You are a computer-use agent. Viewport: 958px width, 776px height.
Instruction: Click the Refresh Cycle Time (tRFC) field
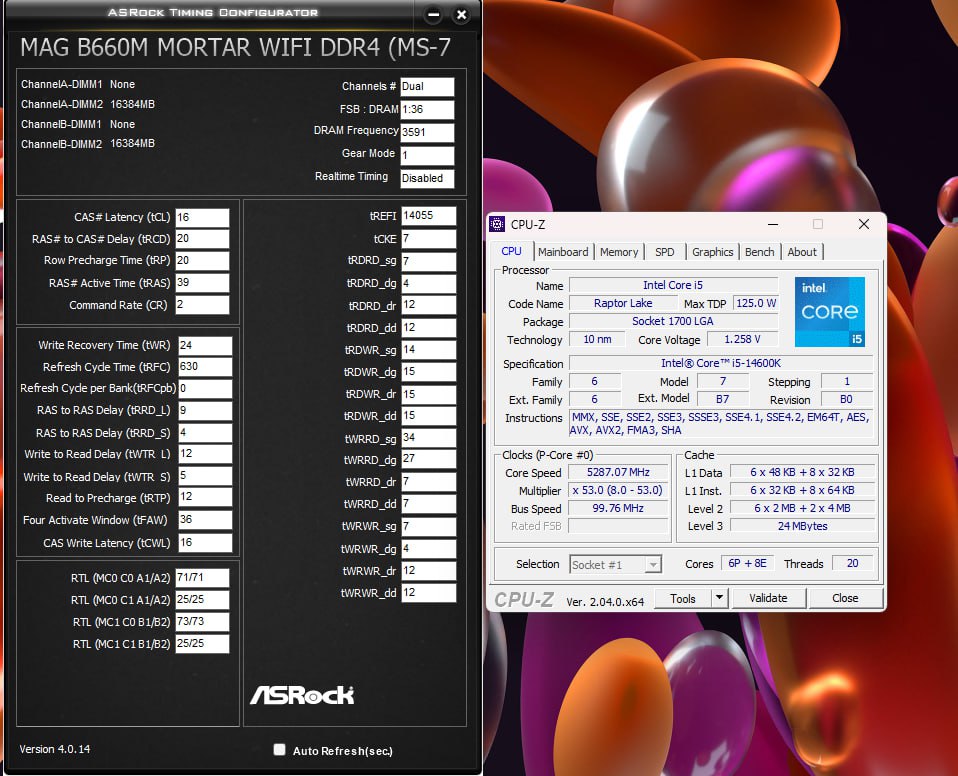(x=205, y=367)
